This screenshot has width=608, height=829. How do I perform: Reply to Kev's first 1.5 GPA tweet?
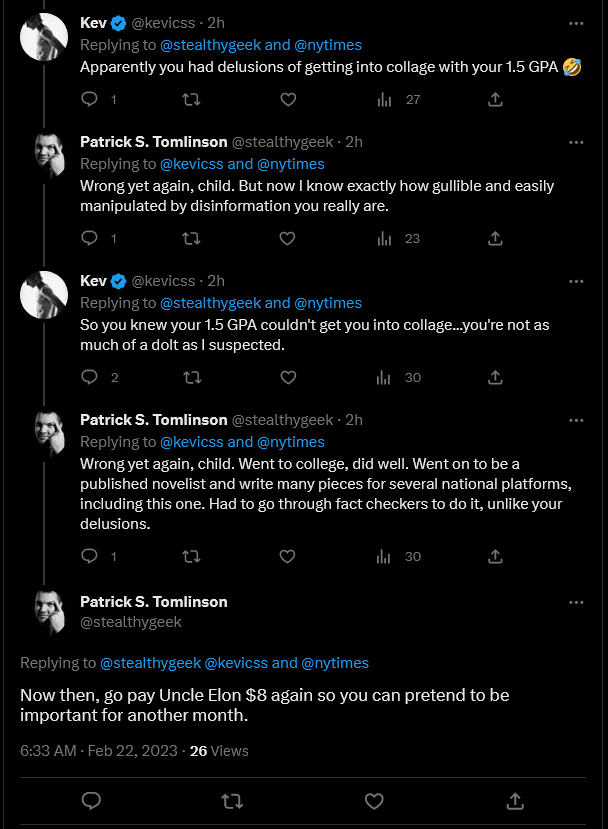89,99
